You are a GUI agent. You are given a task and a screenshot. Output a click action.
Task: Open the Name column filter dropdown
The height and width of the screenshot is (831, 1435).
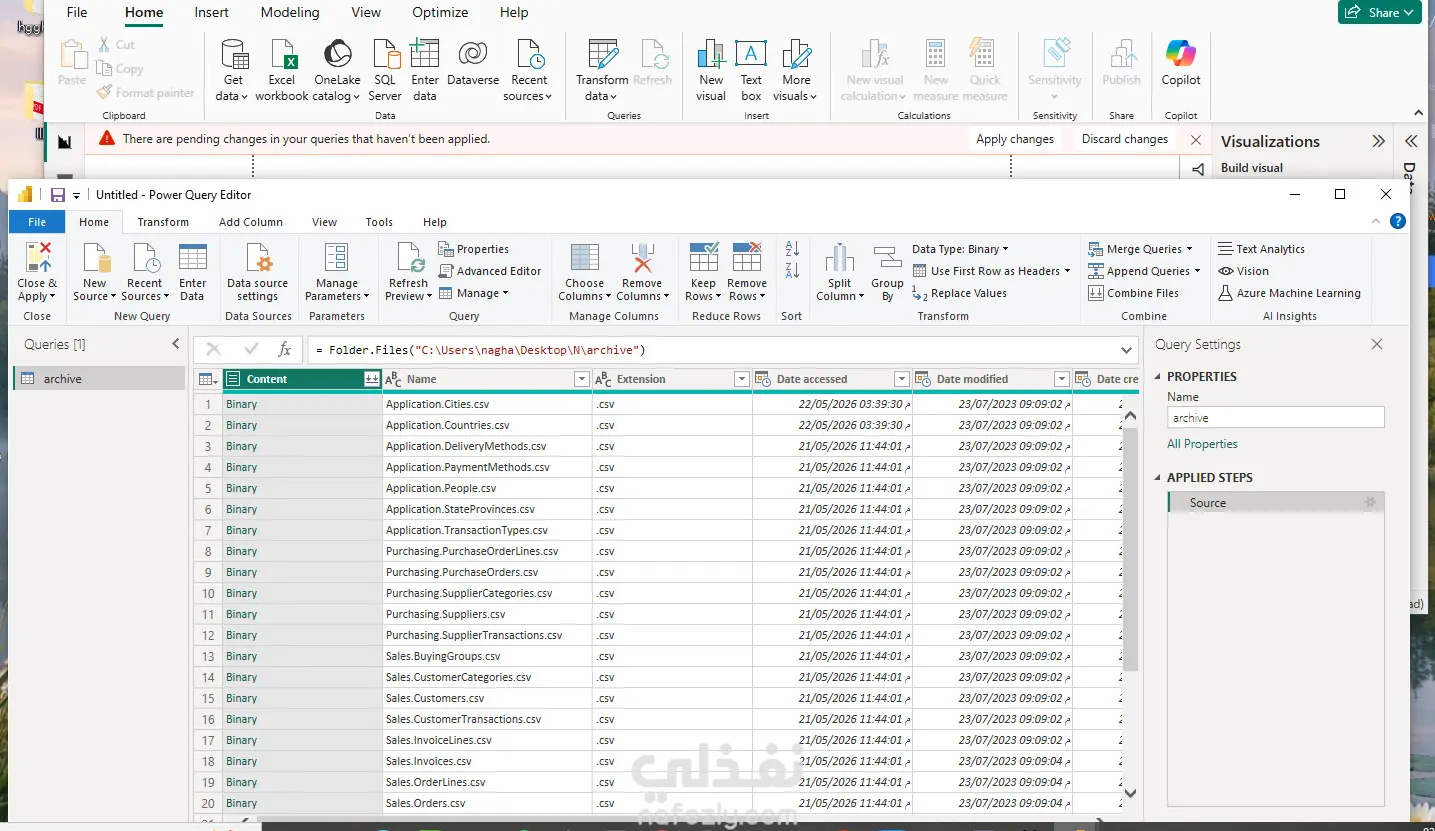(x=582, y=379)
